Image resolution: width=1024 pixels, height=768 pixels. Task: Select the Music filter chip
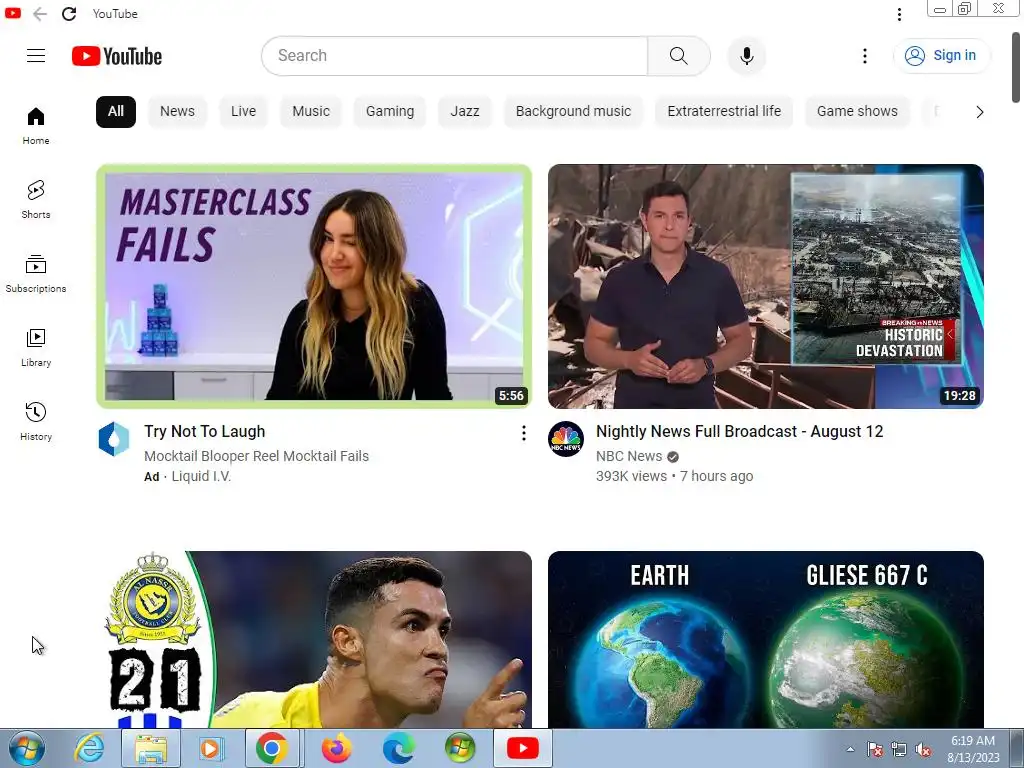click(311, 112)
